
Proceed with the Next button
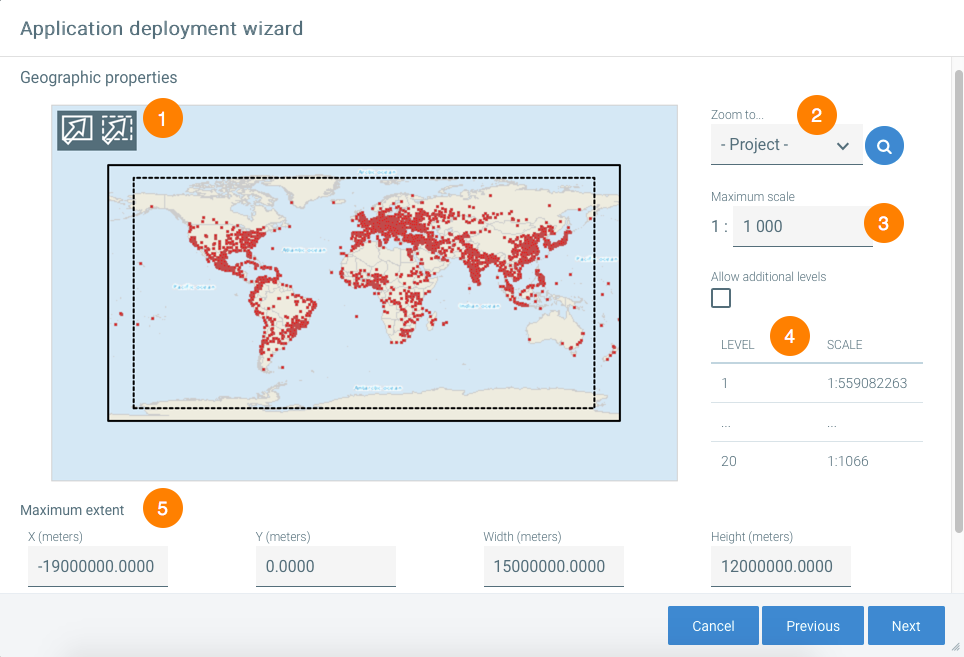(906, 626)
